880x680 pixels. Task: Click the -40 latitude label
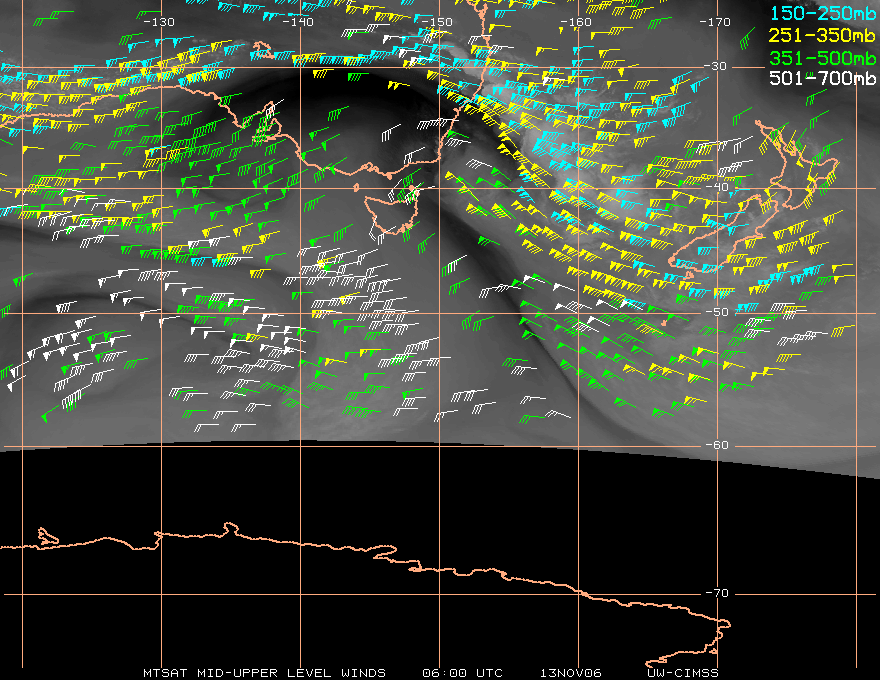[717, 187]
